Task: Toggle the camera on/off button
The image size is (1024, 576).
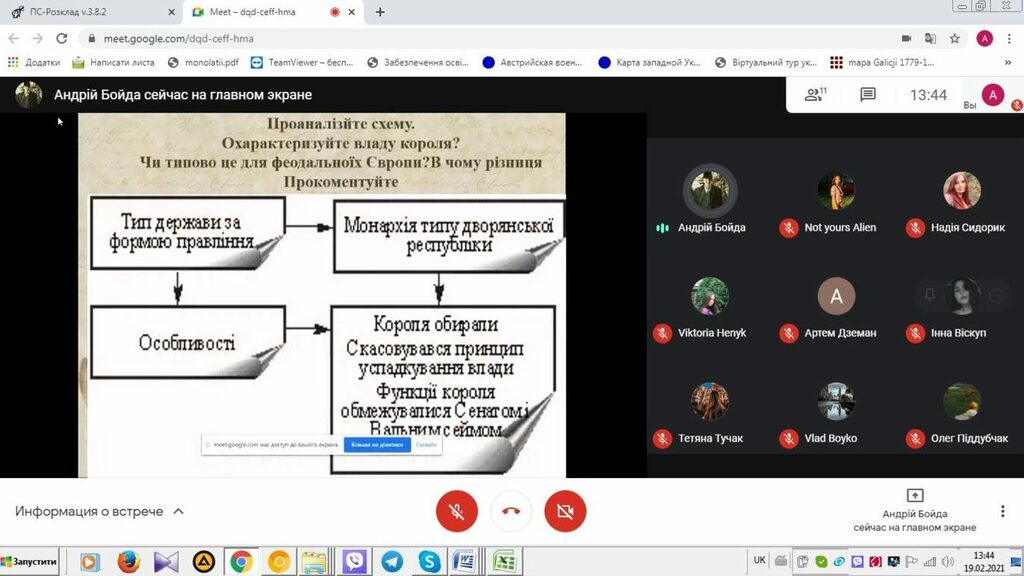Action: [565, 511]
